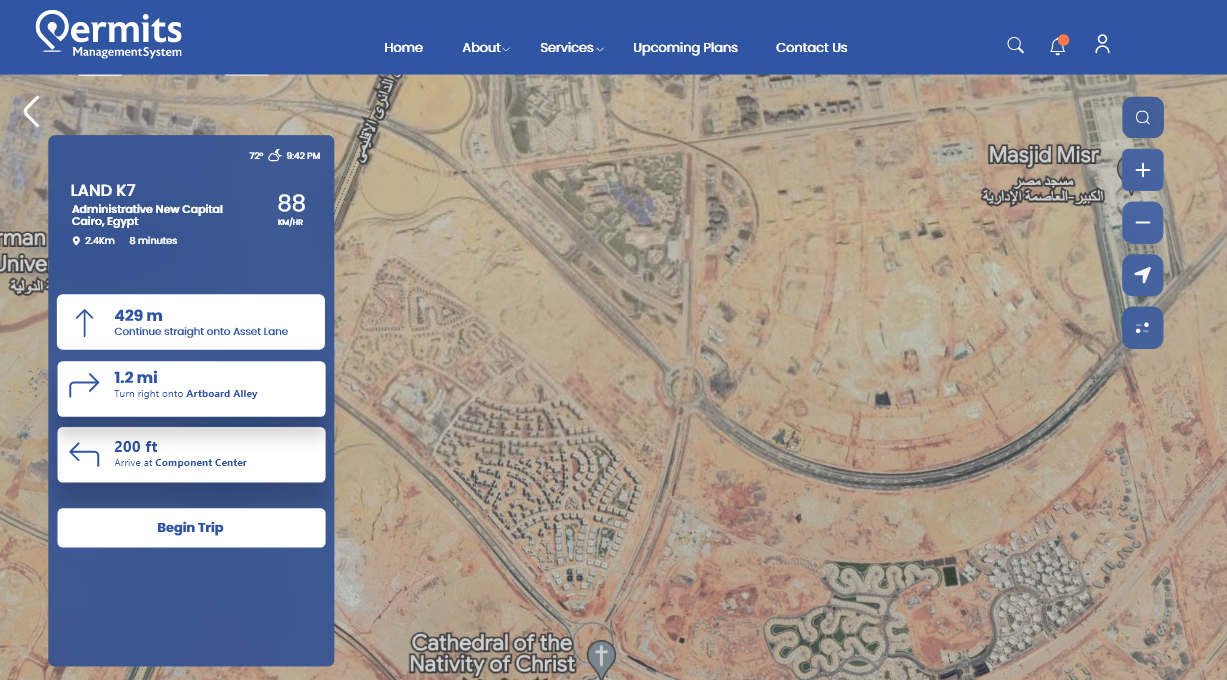The height and width of the screenshot is (680, 1227).
Task: Select the Continue straight onto Asset Lane step
Action: 191,322
